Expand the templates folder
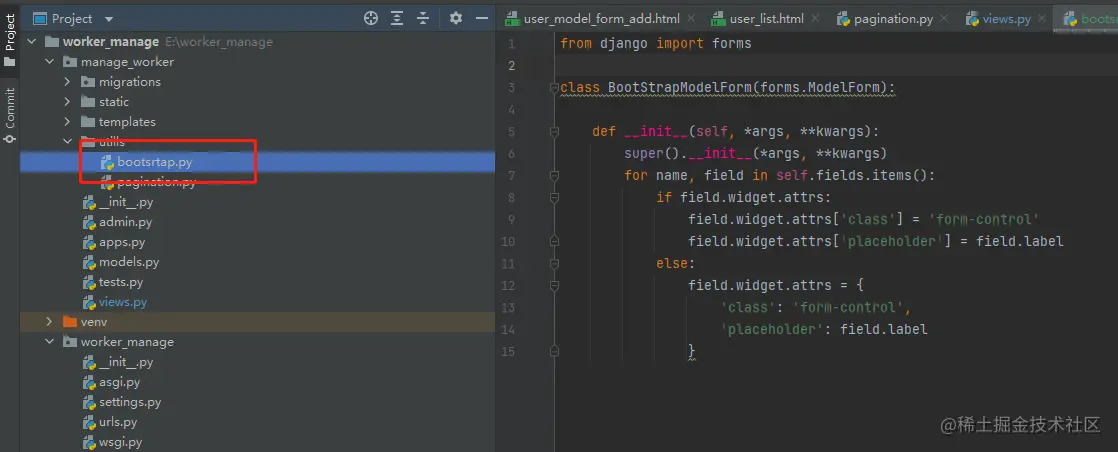 click(67, 122)
